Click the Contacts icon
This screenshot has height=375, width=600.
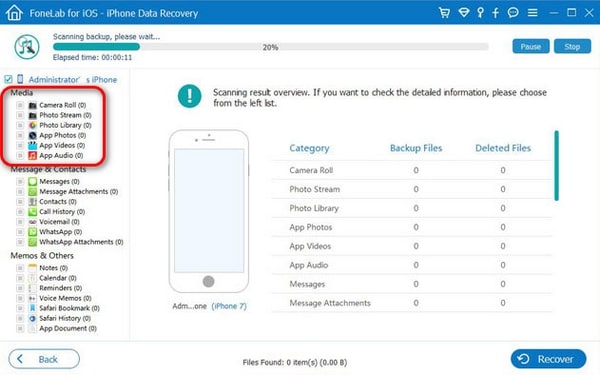click(x=33, y=202)
